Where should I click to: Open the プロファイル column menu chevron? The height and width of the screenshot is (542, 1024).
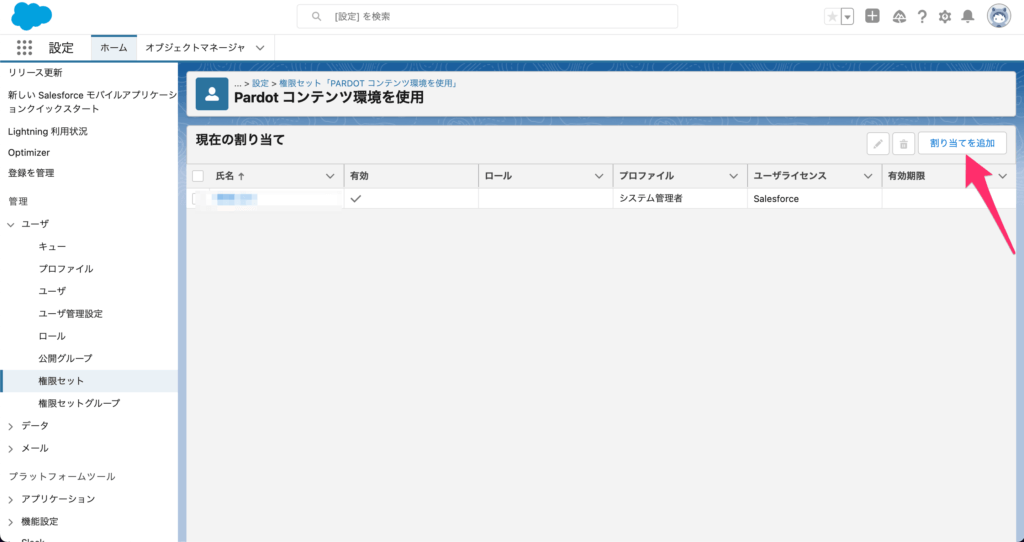pos(733,176)
